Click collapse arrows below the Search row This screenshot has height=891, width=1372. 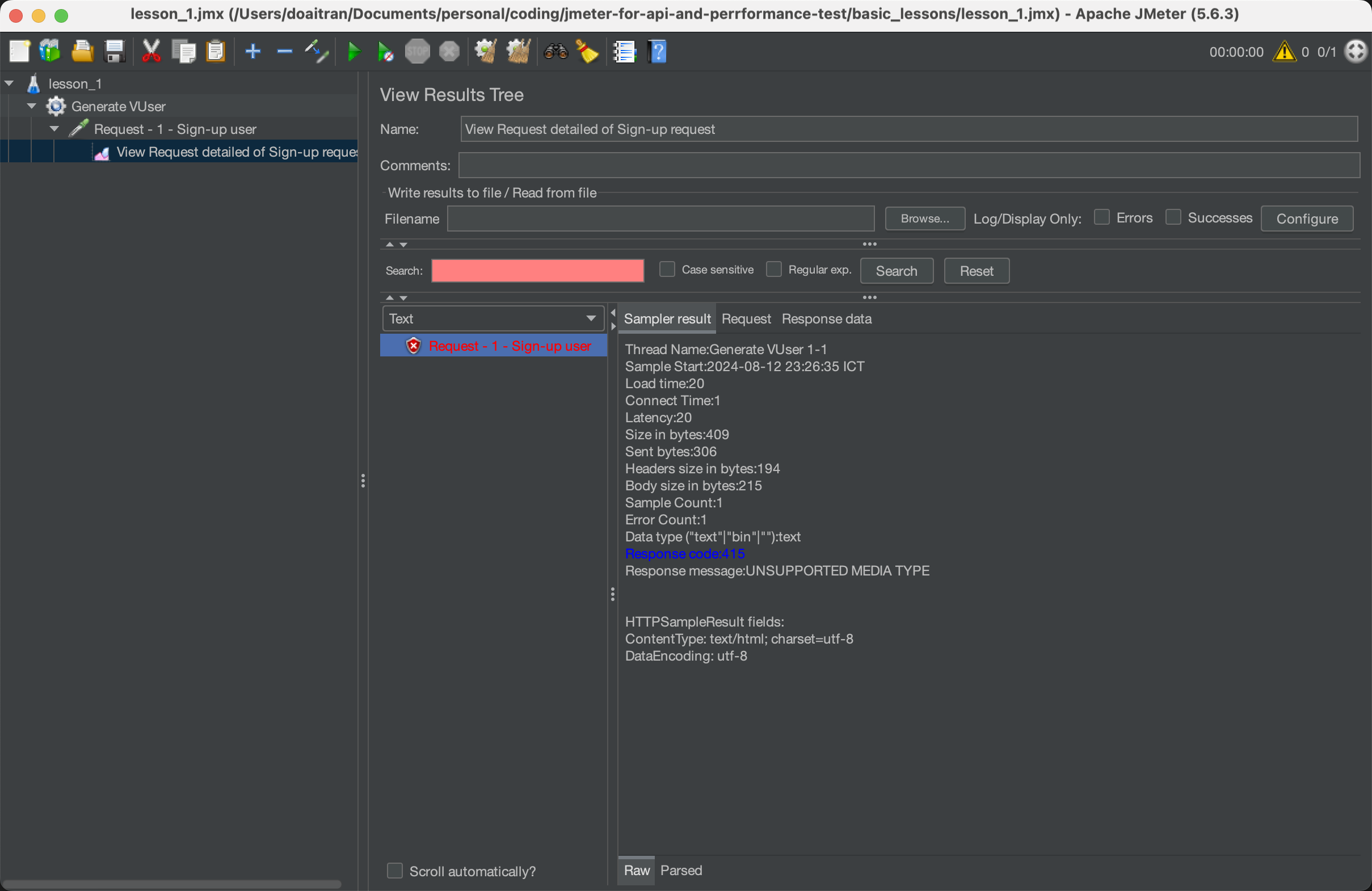pos(396,297)
